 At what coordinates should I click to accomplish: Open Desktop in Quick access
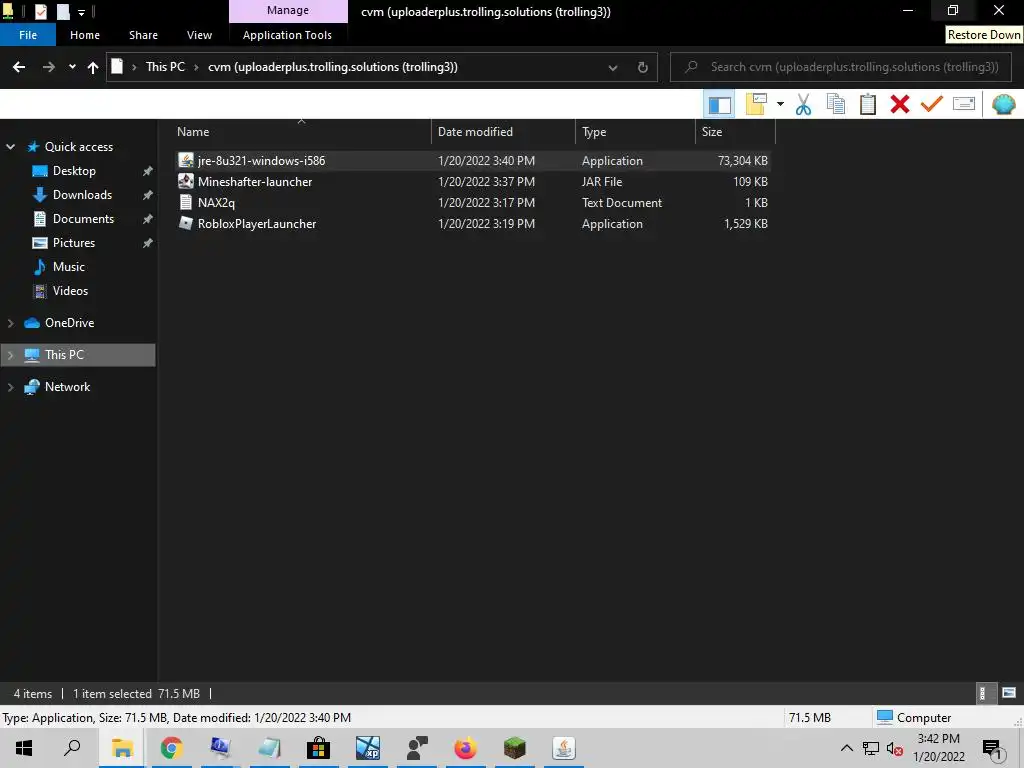coord(74,171)
